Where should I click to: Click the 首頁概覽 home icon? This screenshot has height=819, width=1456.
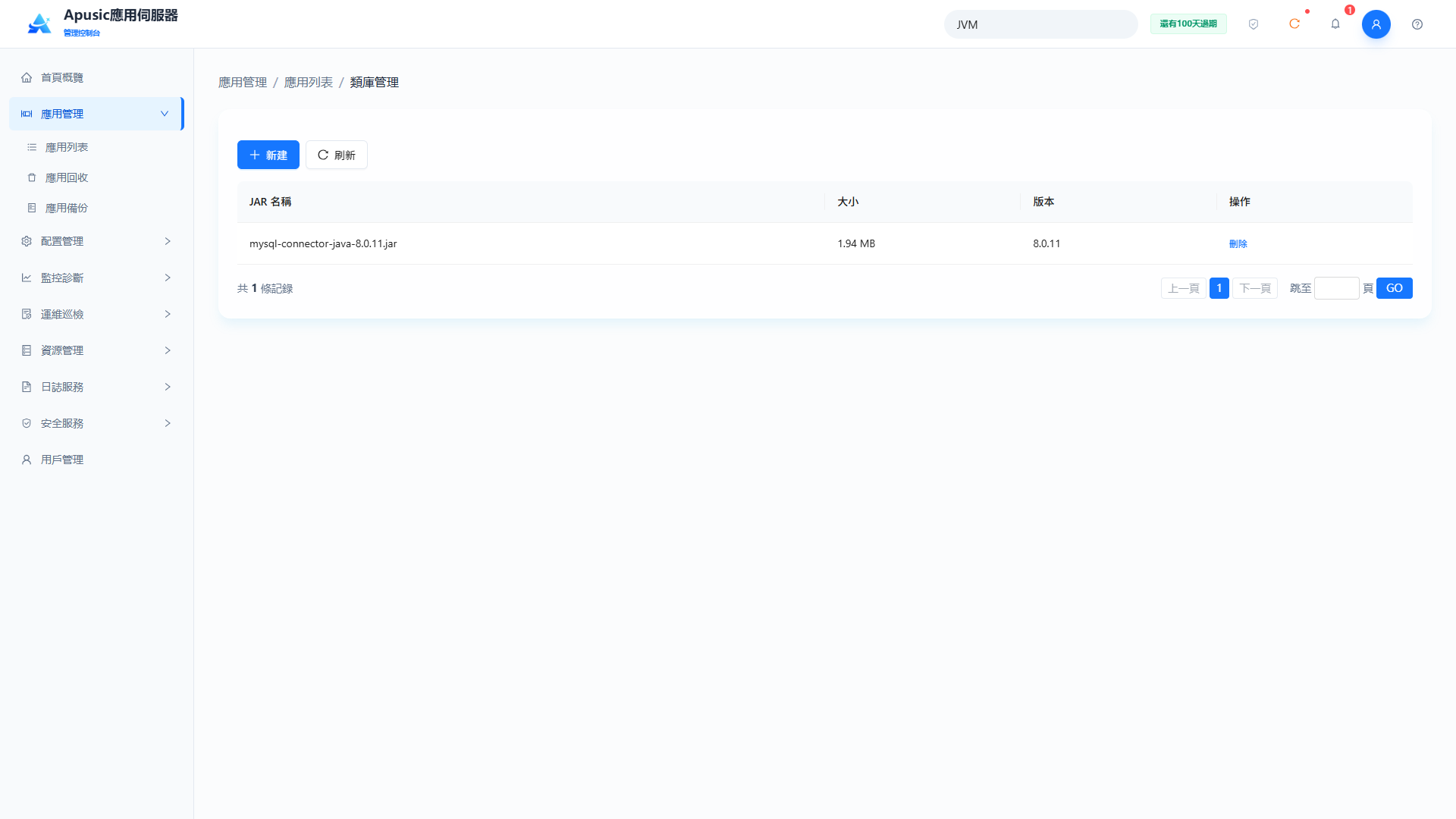tap(27, 77)
